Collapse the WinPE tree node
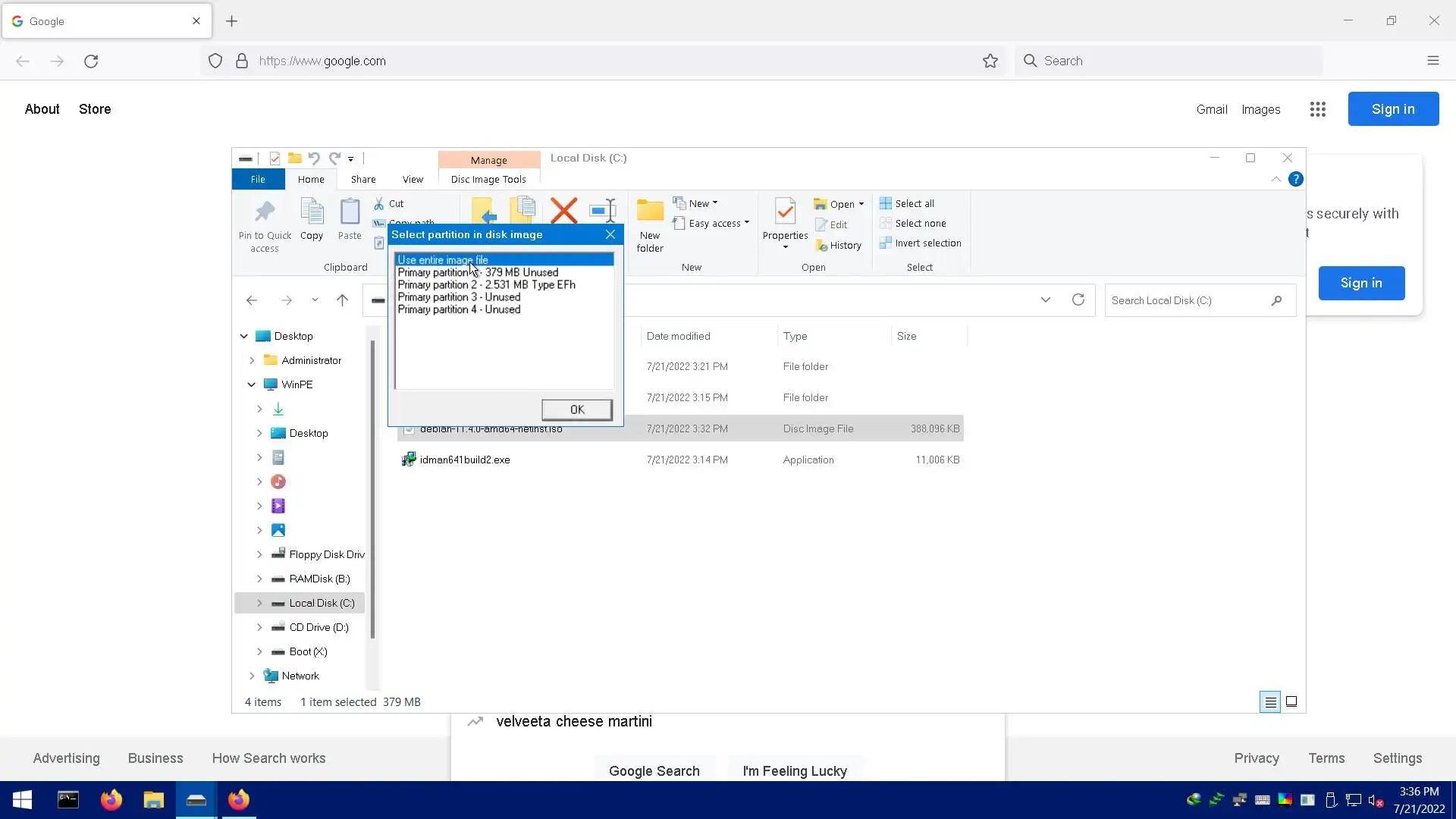Screen dimensions: 1456x819 coord(252,385)
